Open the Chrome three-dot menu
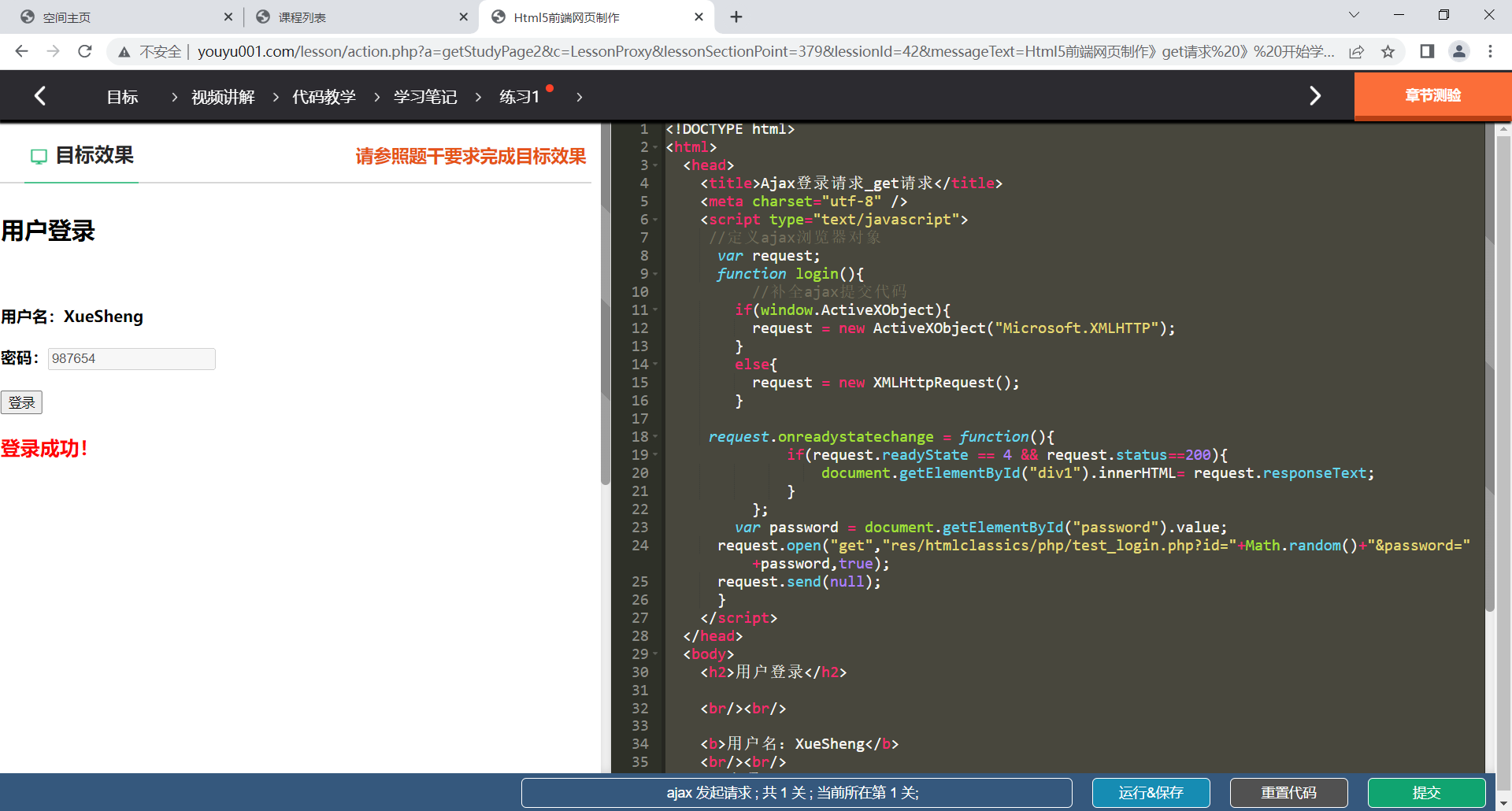1512x811 pixels. [1490, 51]
